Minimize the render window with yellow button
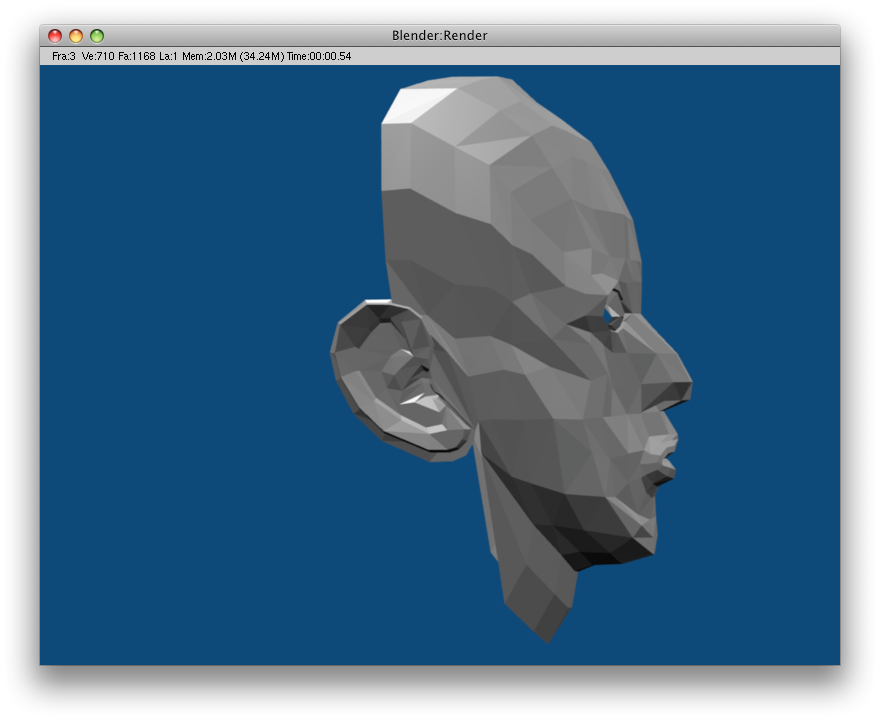Image resolution: width=880 pixels, height=720 pixels. 76,36
